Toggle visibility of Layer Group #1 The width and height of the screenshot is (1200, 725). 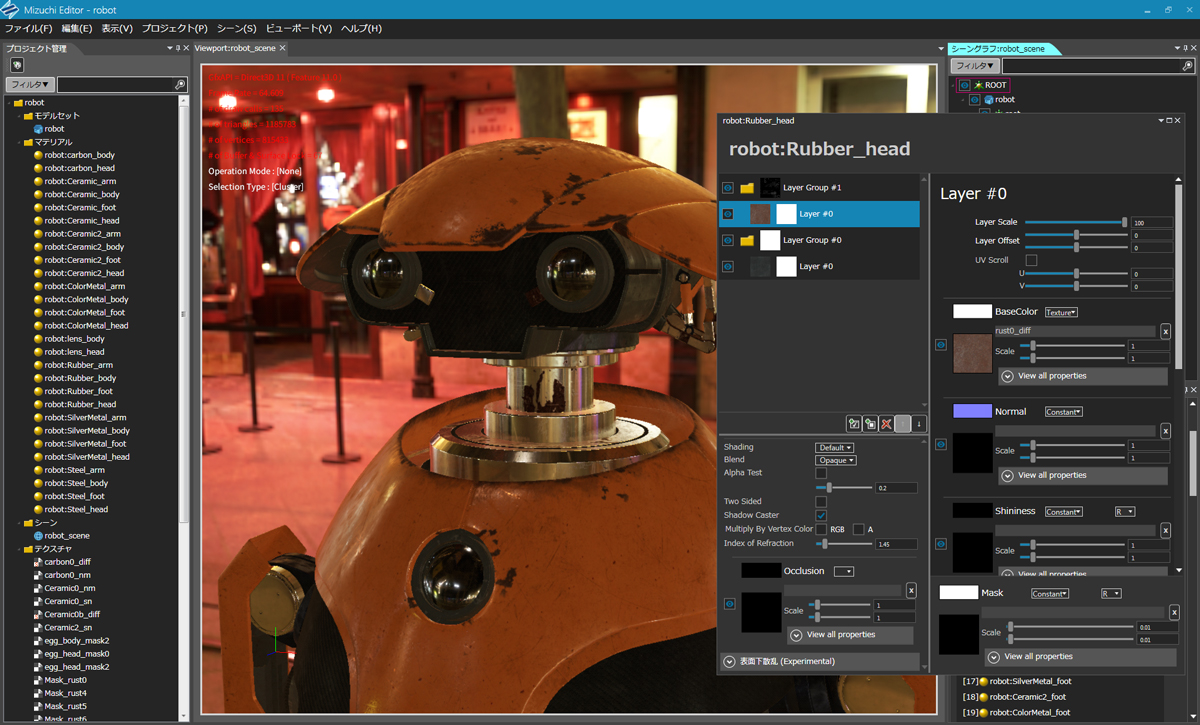(728, 188)
